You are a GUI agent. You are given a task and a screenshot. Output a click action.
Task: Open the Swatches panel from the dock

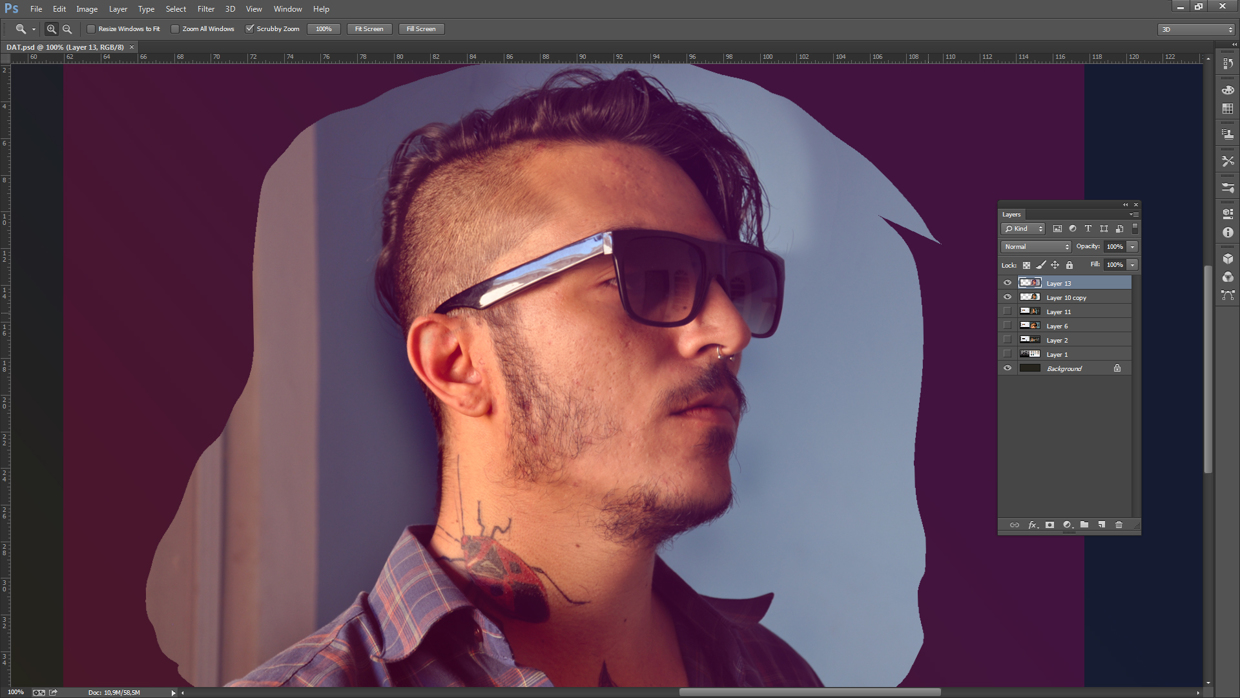1228,107
